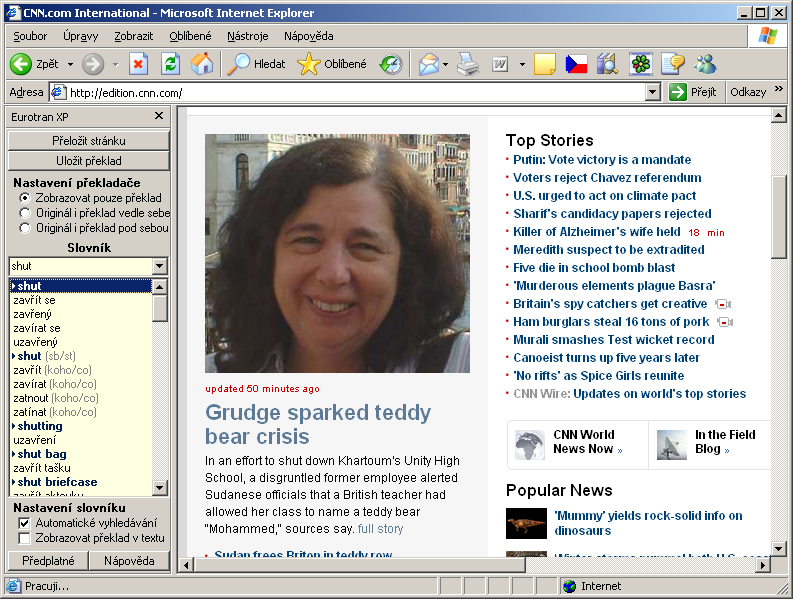Click the Přeložit stránku button
The width and height of the screenshot is (793, 599).
pos(89,141)
